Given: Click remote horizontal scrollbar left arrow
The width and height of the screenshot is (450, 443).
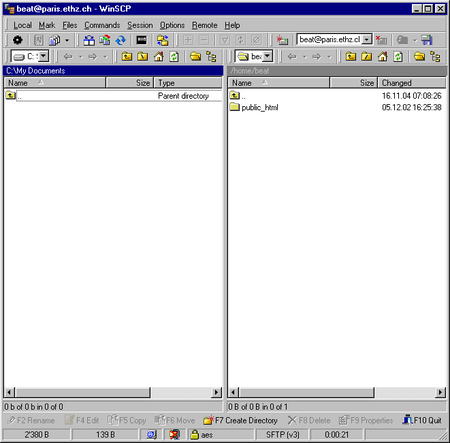Looking at the screenshot, I should tap(234, 392).
